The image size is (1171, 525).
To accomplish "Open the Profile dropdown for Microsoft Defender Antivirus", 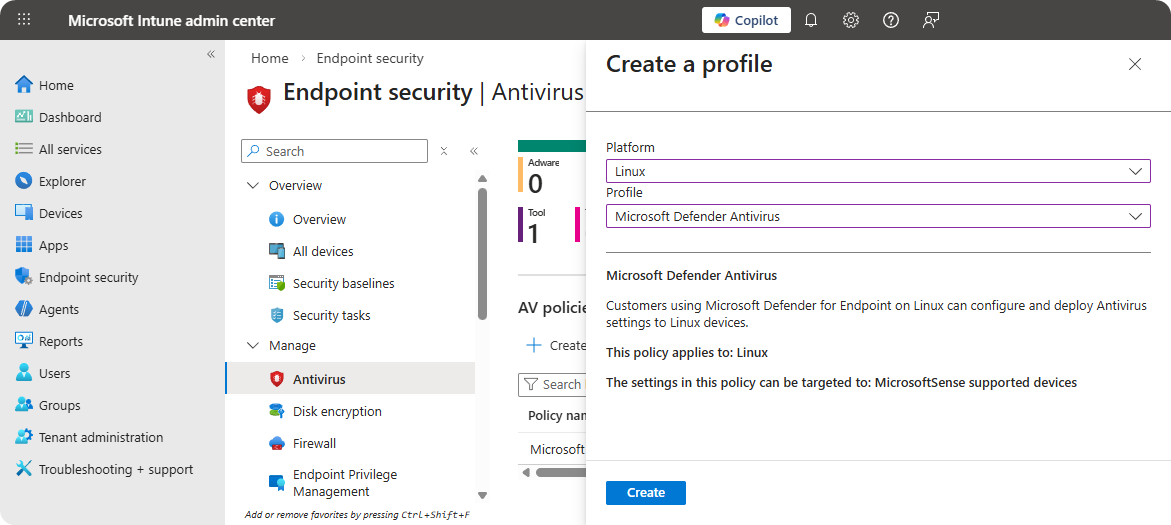I will click(877, 216).
